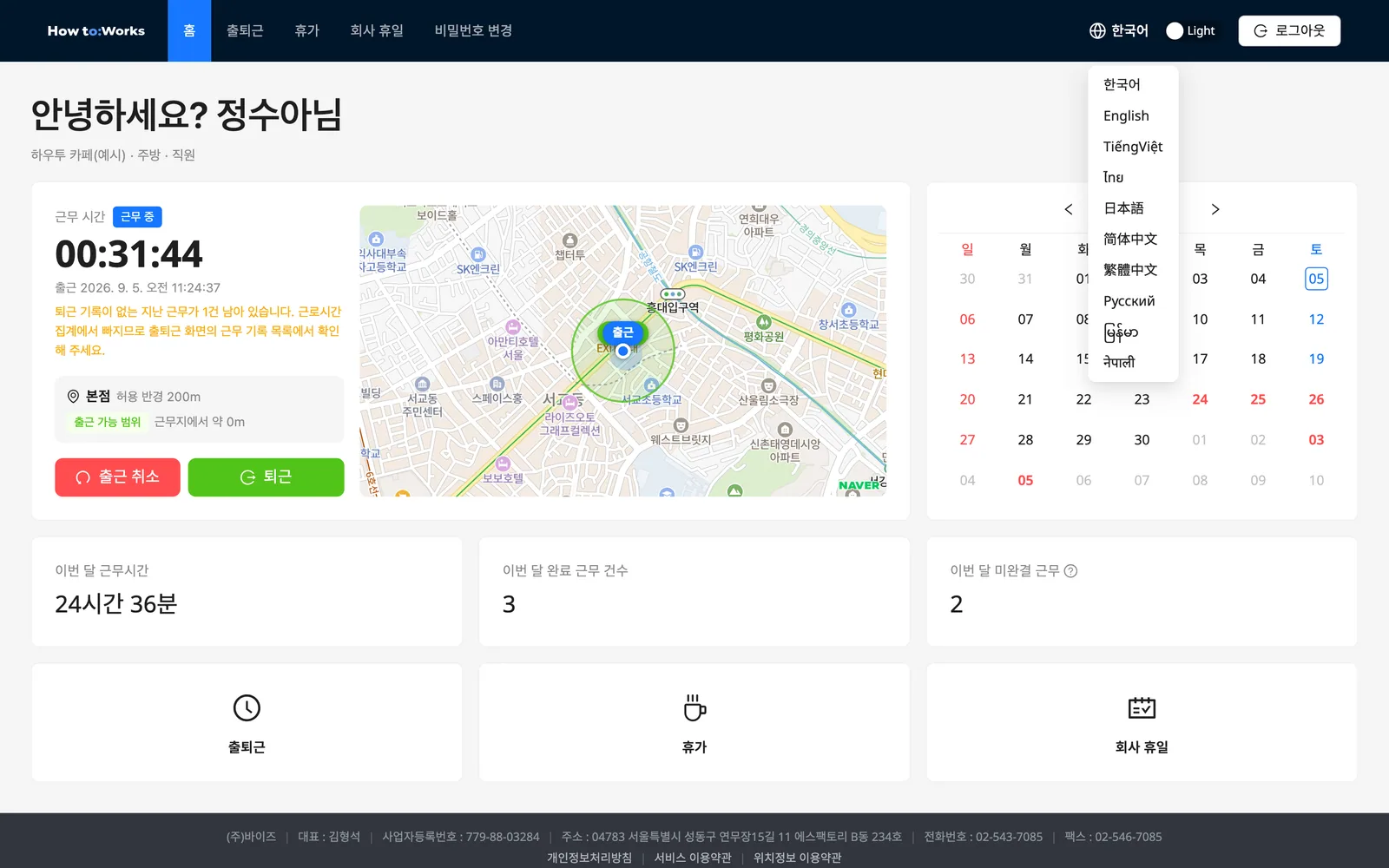Open 서비스 이용약관 footer link
Image resolution: width=1389 pixels, height=868 pixels.
point(693,858)
